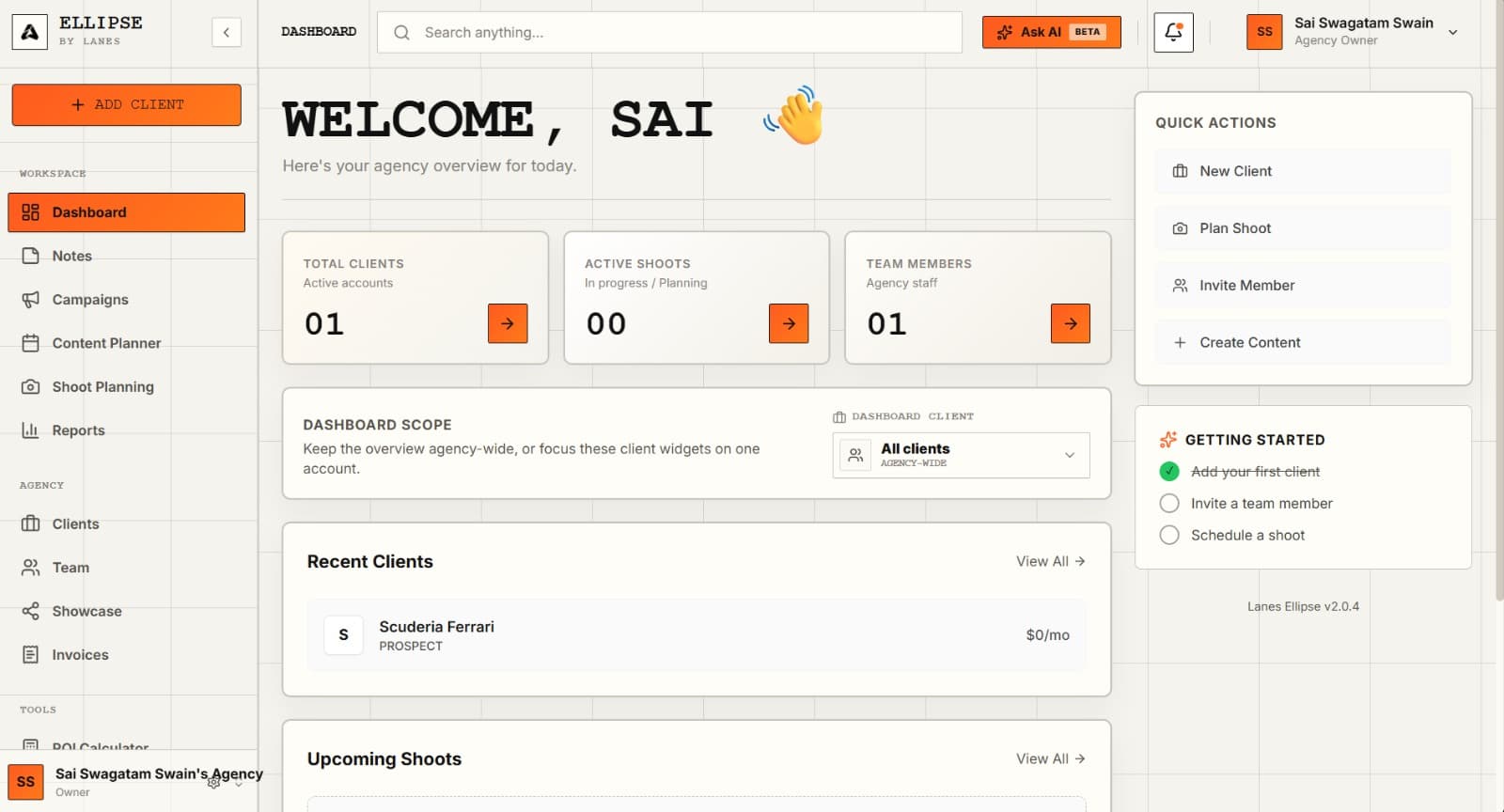Screen dimensions: 1504x812
Task: Go to Dashboard in the sidebar
Action: [x=127, y=212]
